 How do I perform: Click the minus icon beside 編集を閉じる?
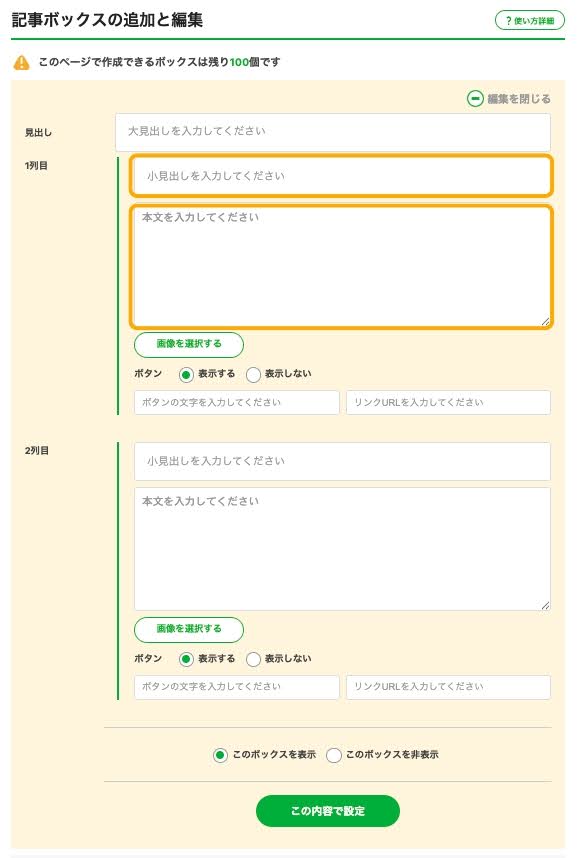(475, 98)
